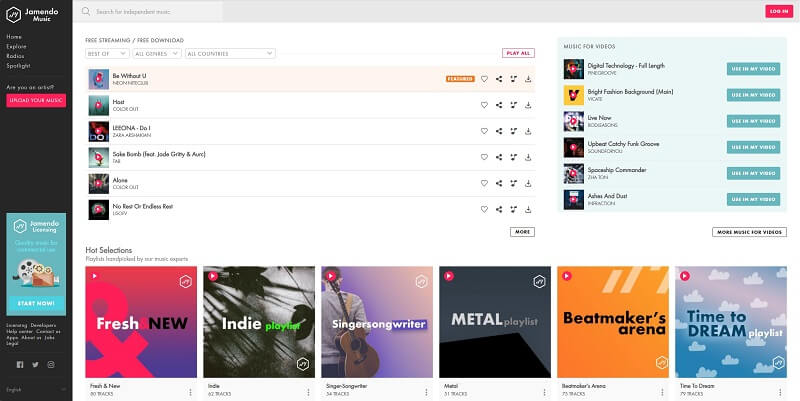Download the track No Rest Or Endless Rest
Screen dimensions: 800x401
(528, 209)
